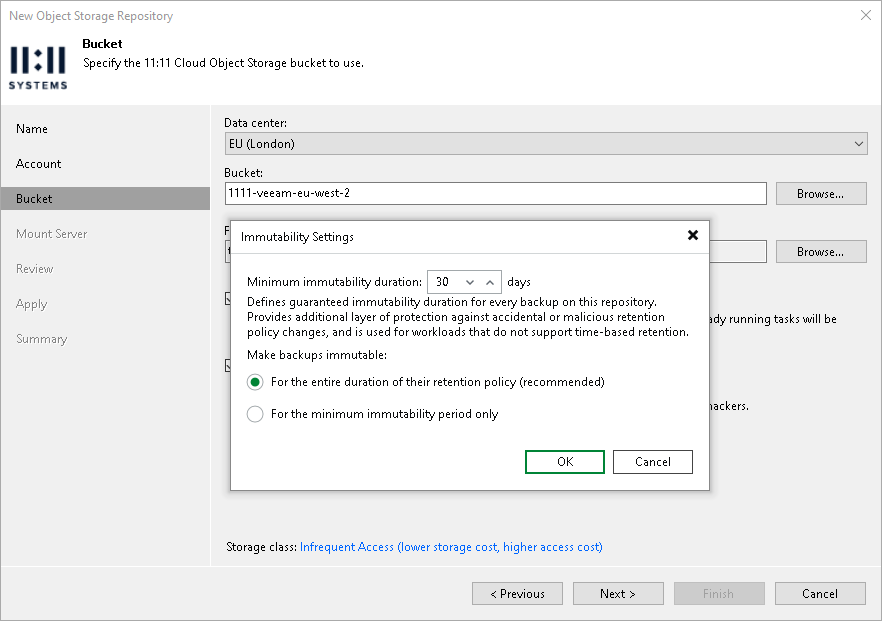
Task: Browse for a folder
Action: (x=821, y=251)
